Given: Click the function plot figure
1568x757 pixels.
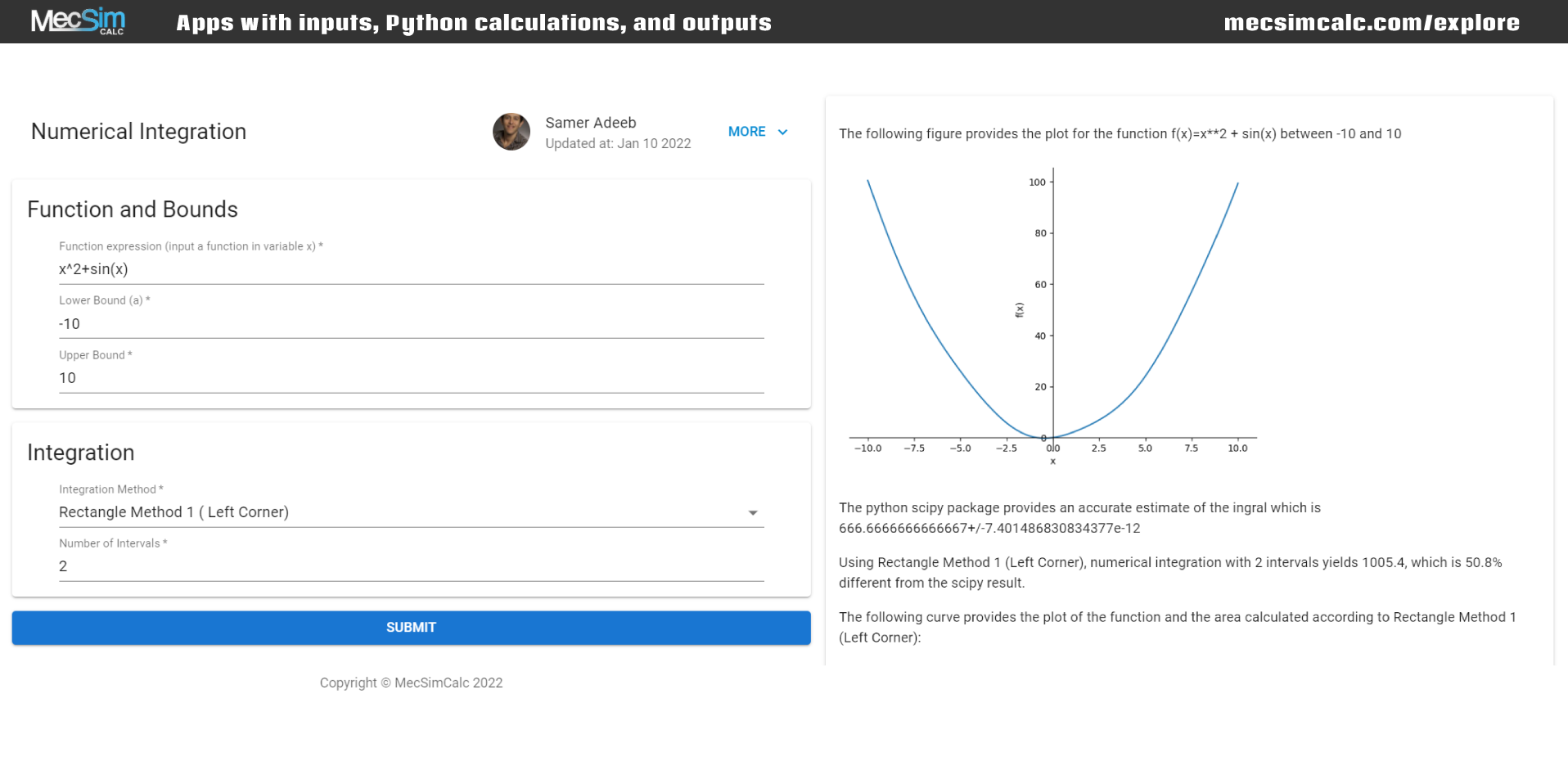Looking at the screenshot, I should (x=1052, y=315).
